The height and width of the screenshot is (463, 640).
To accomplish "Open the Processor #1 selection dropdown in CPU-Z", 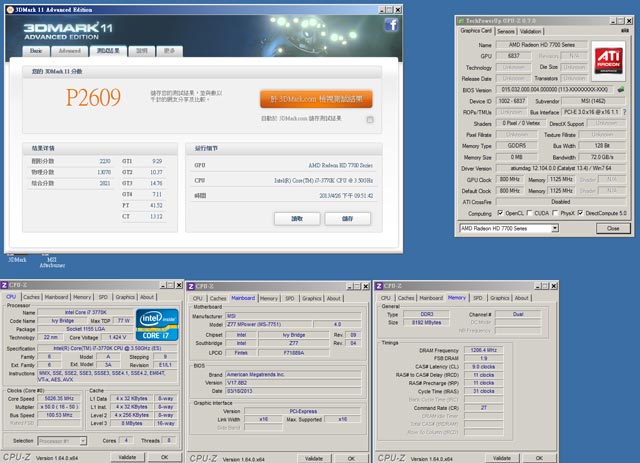I will (62, 441).
